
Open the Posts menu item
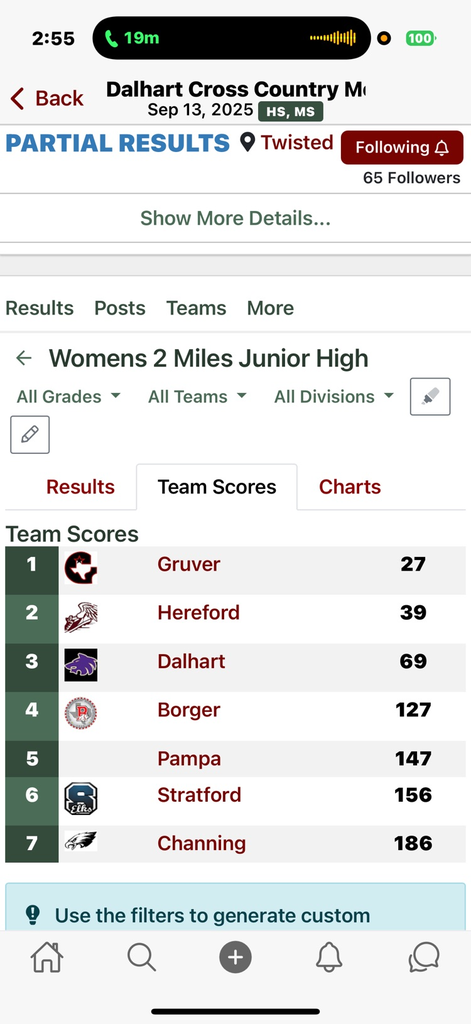[120, 308]
